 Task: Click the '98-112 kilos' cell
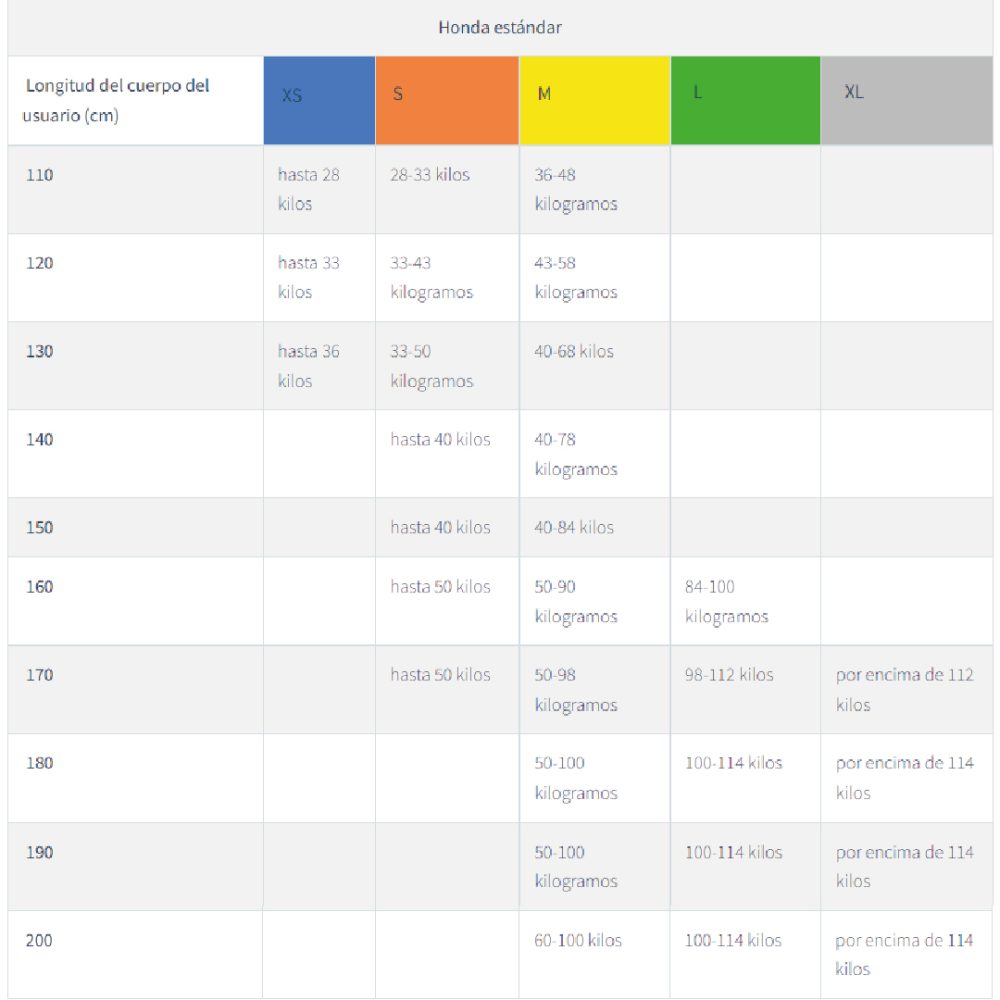point(729,675)
